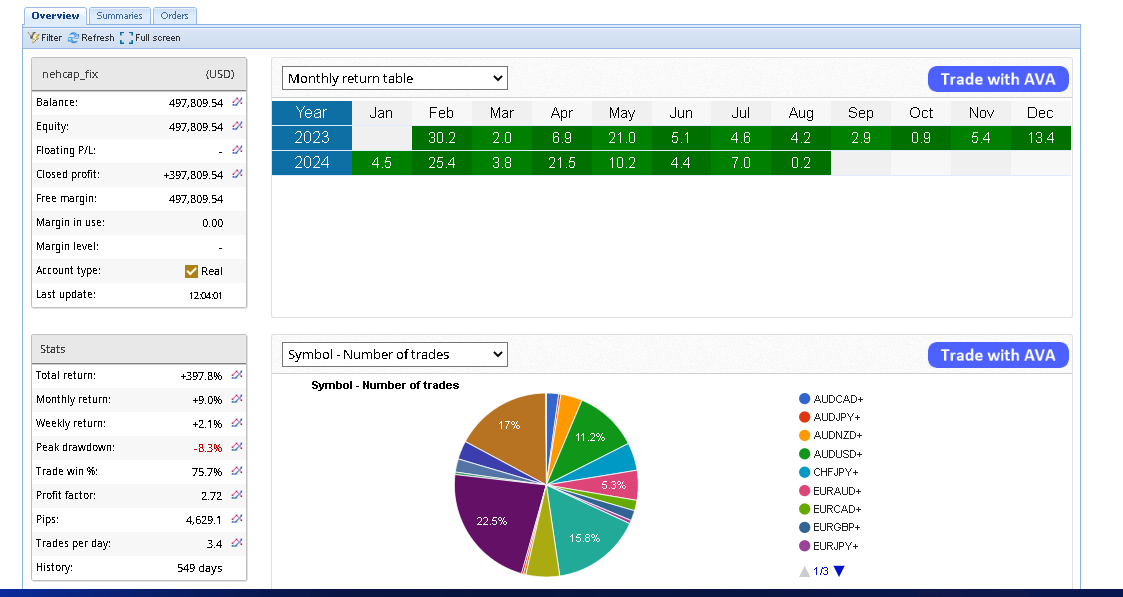This screenshot has width=1123, height=597.
Task: Open the chart icon for Peak drawdown
Action: click(x=237, y=447)
